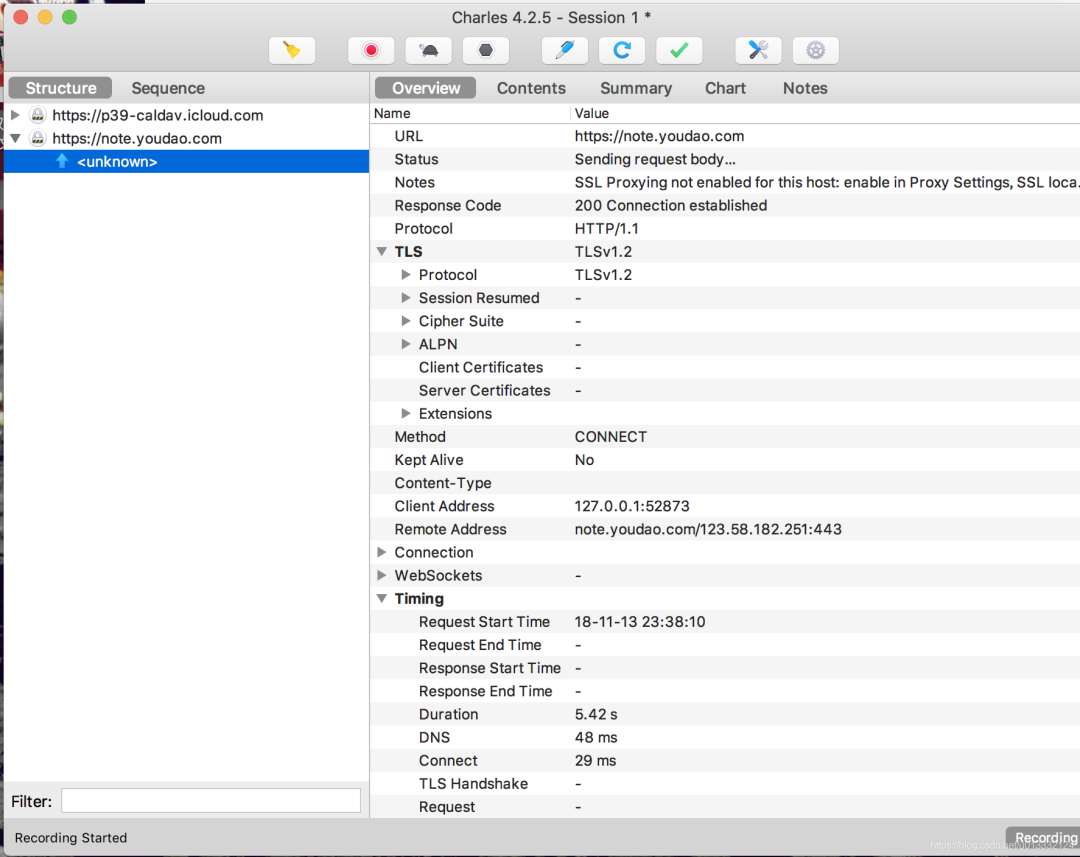This screenshot has height=857, width=1080.
Task: Open the Chart tab
Action: click(725, 88)
